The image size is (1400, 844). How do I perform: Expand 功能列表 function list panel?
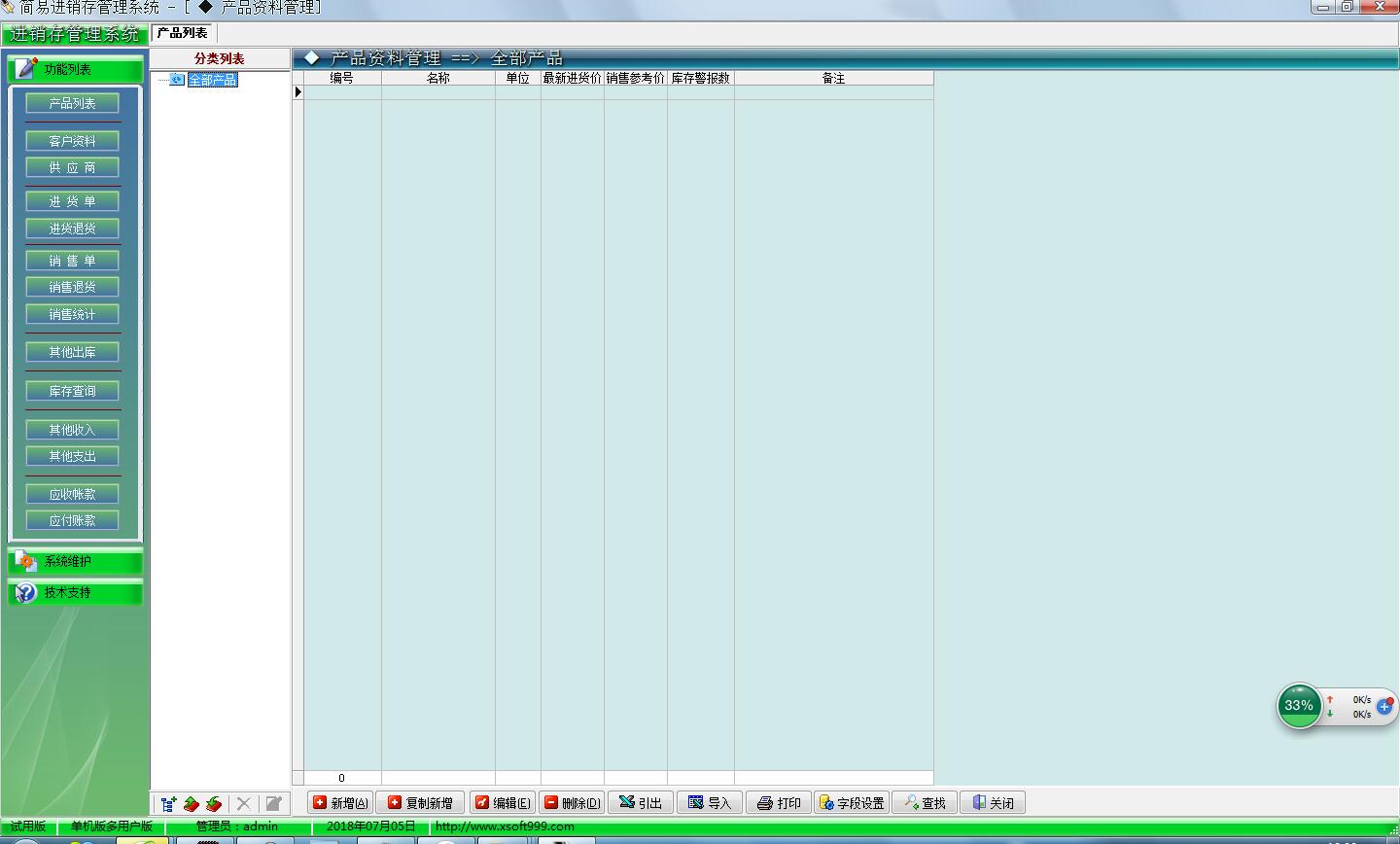point(76,69)
